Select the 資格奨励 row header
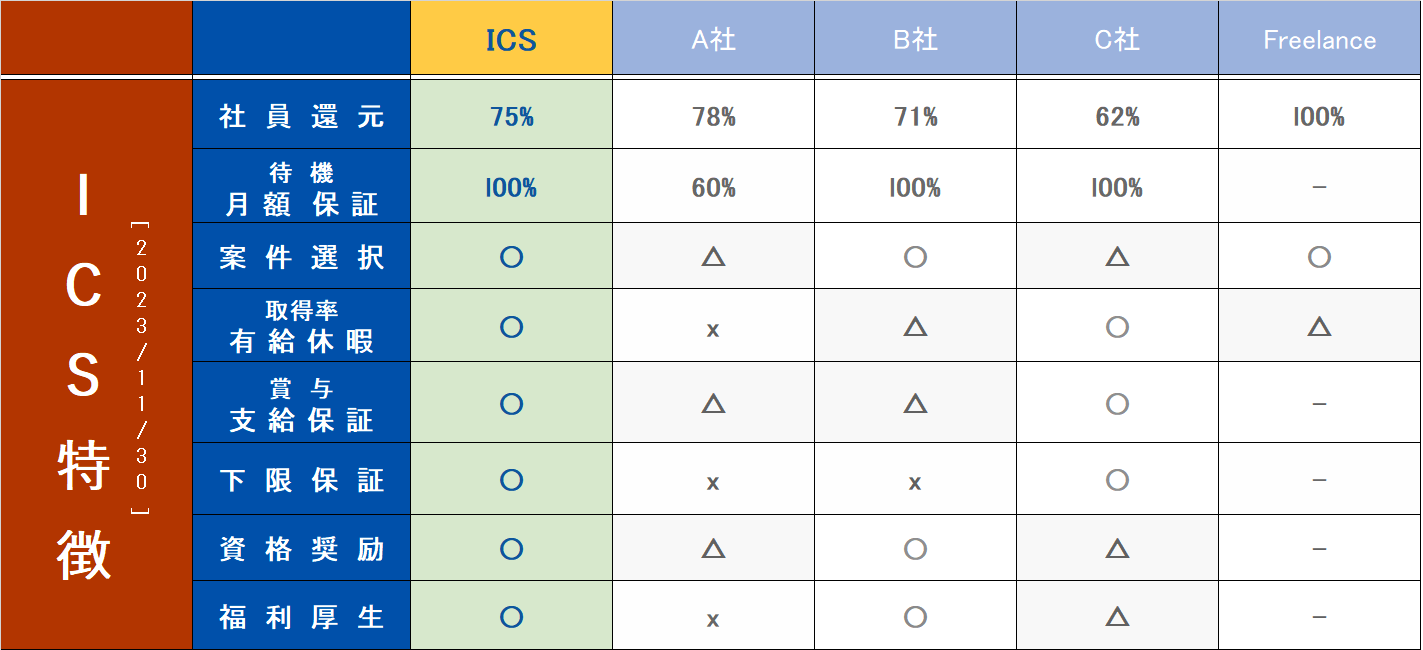 [301, 549]
